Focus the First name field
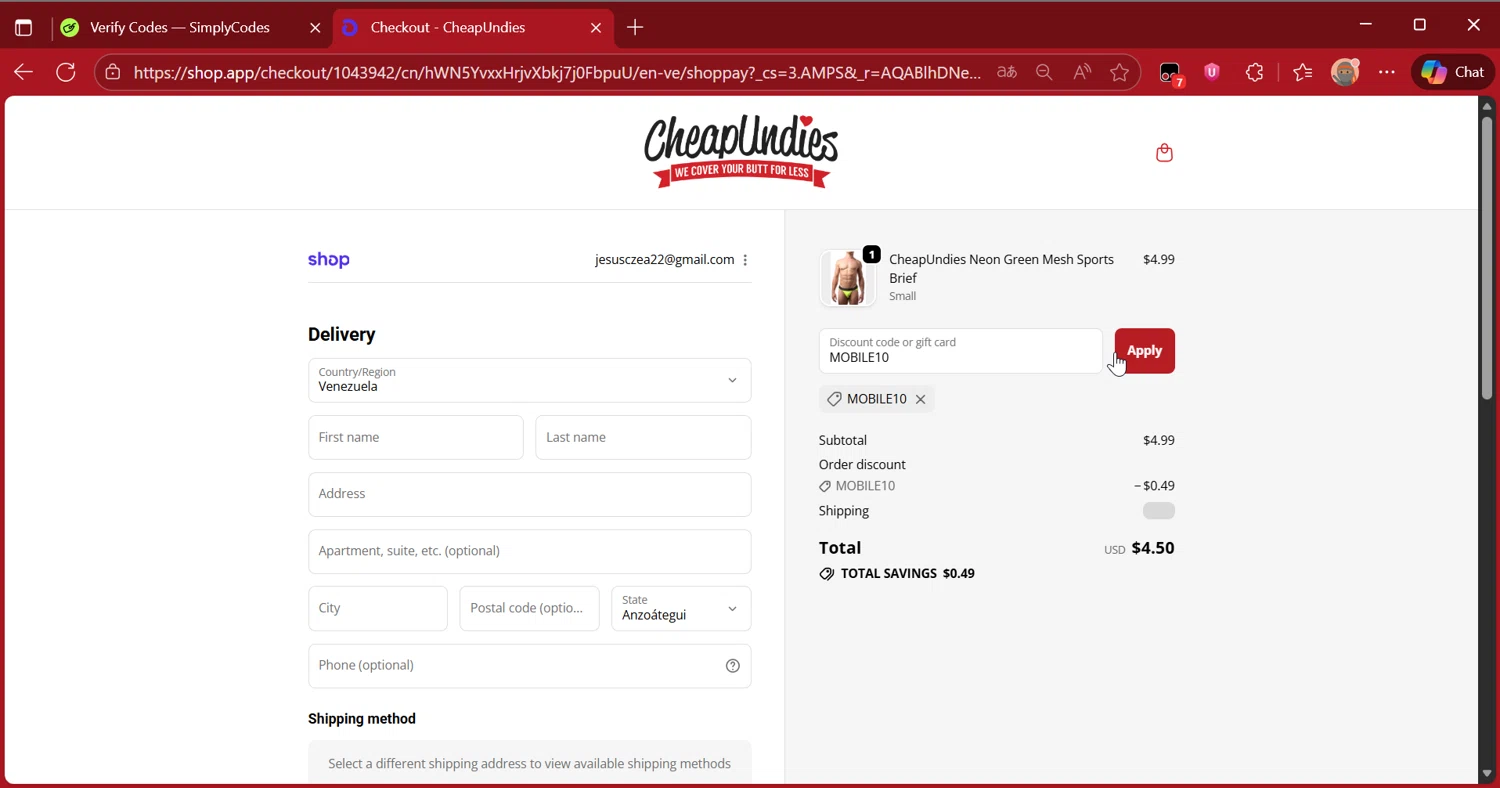The width and height of the screenshot is (1500, 788). point(415,437)
